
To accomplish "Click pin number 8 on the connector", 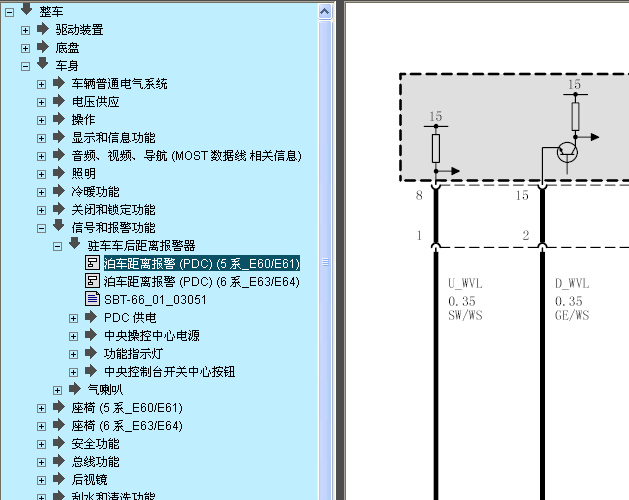I will (419, 195).
